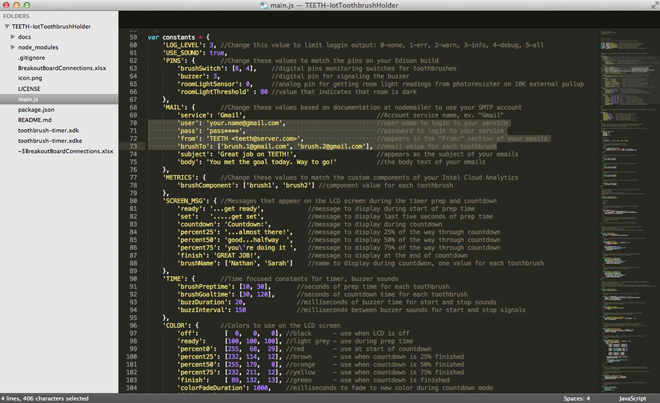
Task: Close the window with red button
Action: point(6,5)
